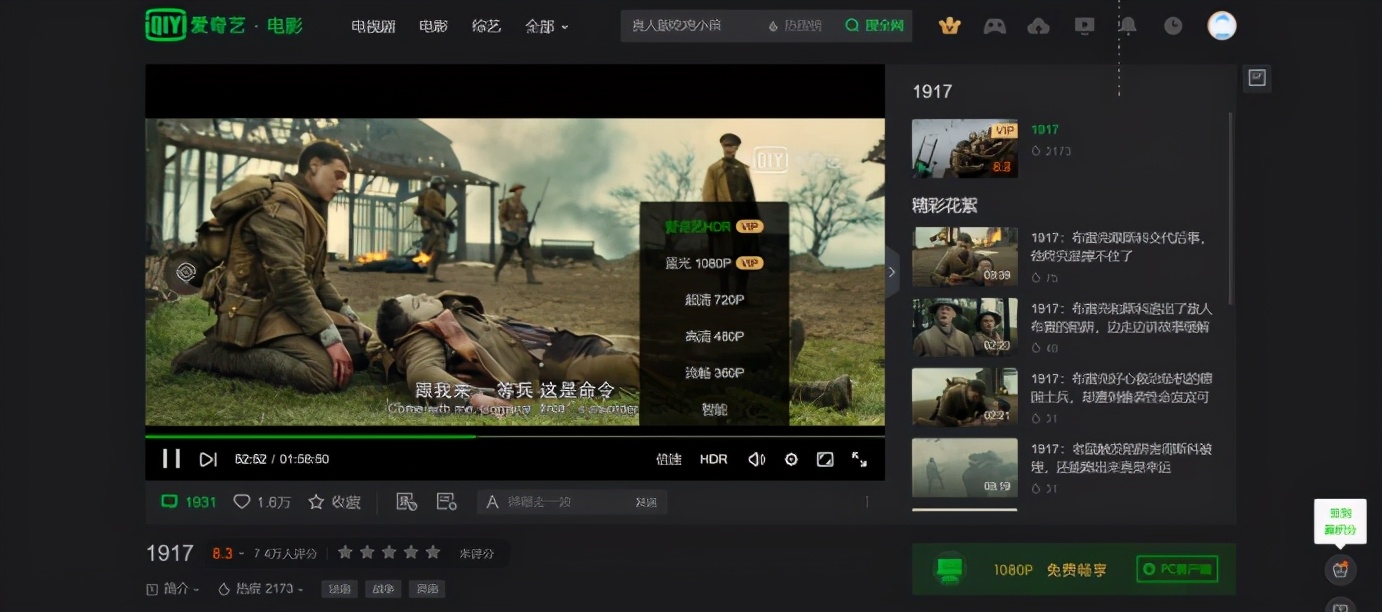
Task: Like the video with heart icon 1.6万
Action: click(262, 502)
